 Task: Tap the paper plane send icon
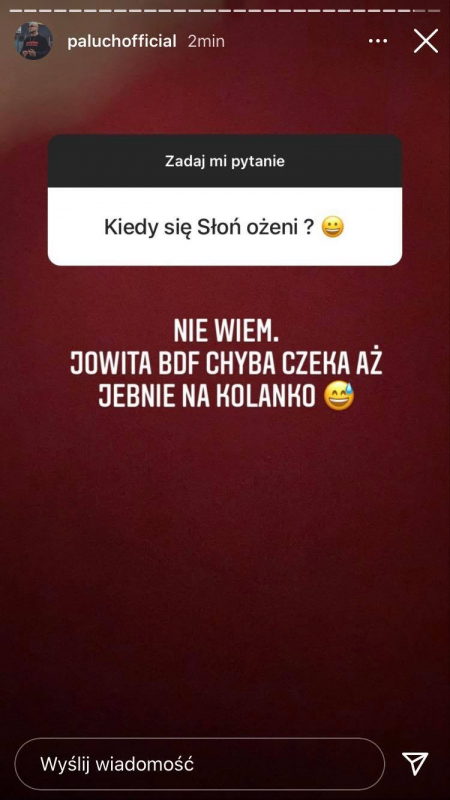coord(415,764)
